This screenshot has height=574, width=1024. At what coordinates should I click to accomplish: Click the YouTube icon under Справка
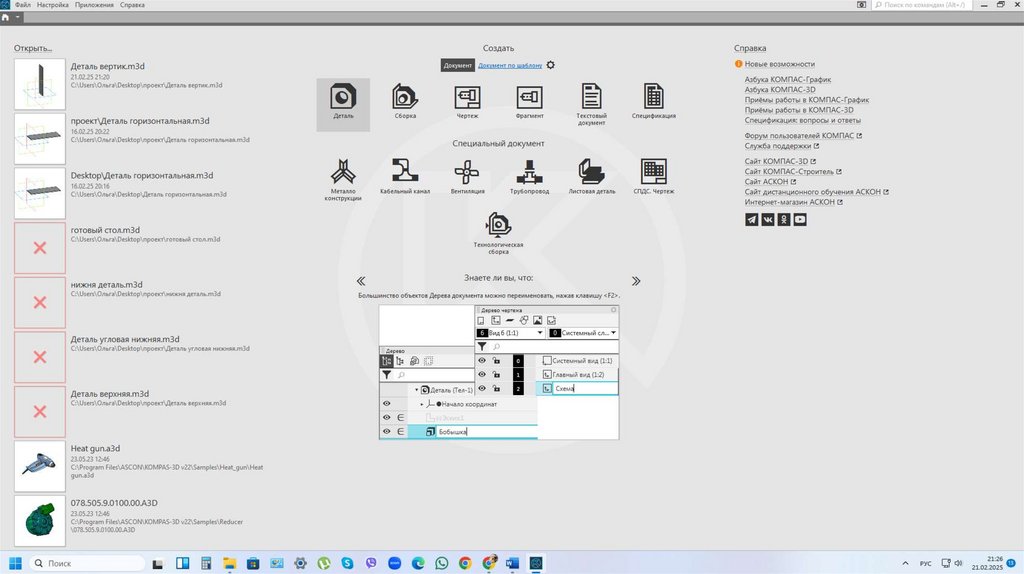click(800, 220)
